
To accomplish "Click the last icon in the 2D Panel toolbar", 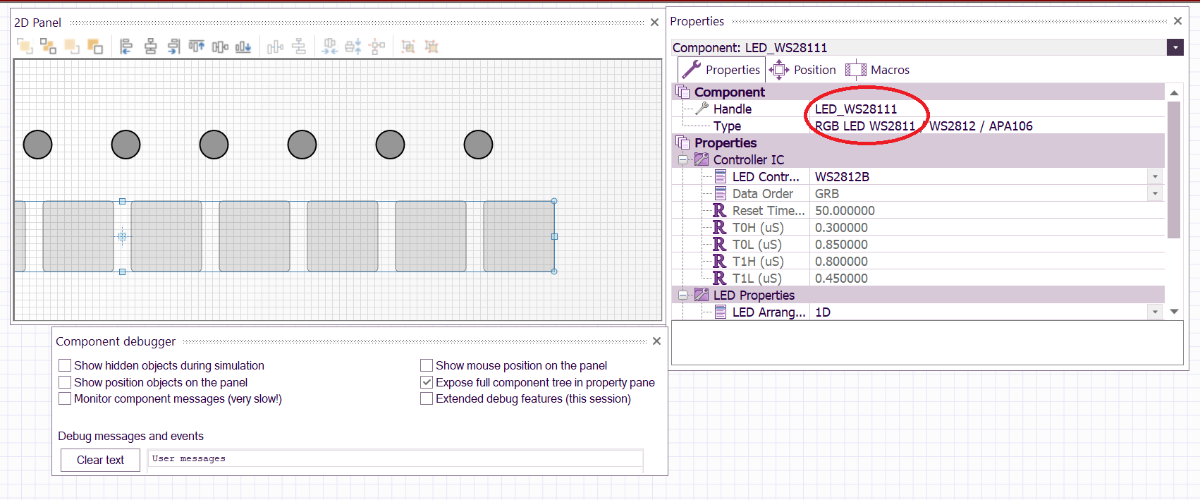I will [431, 46].
